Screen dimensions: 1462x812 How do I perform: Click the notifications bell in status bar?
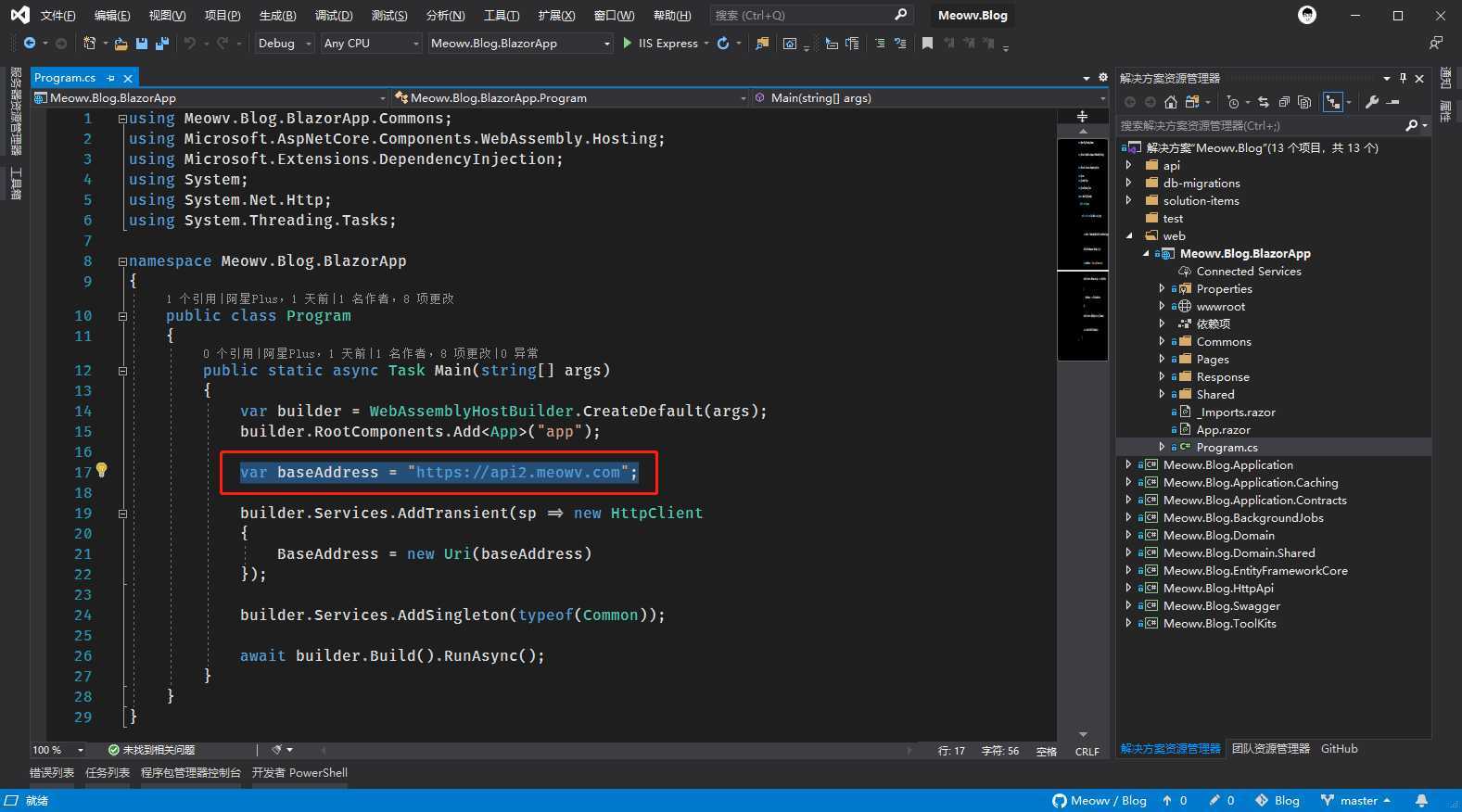click(x=1421, y=800)
